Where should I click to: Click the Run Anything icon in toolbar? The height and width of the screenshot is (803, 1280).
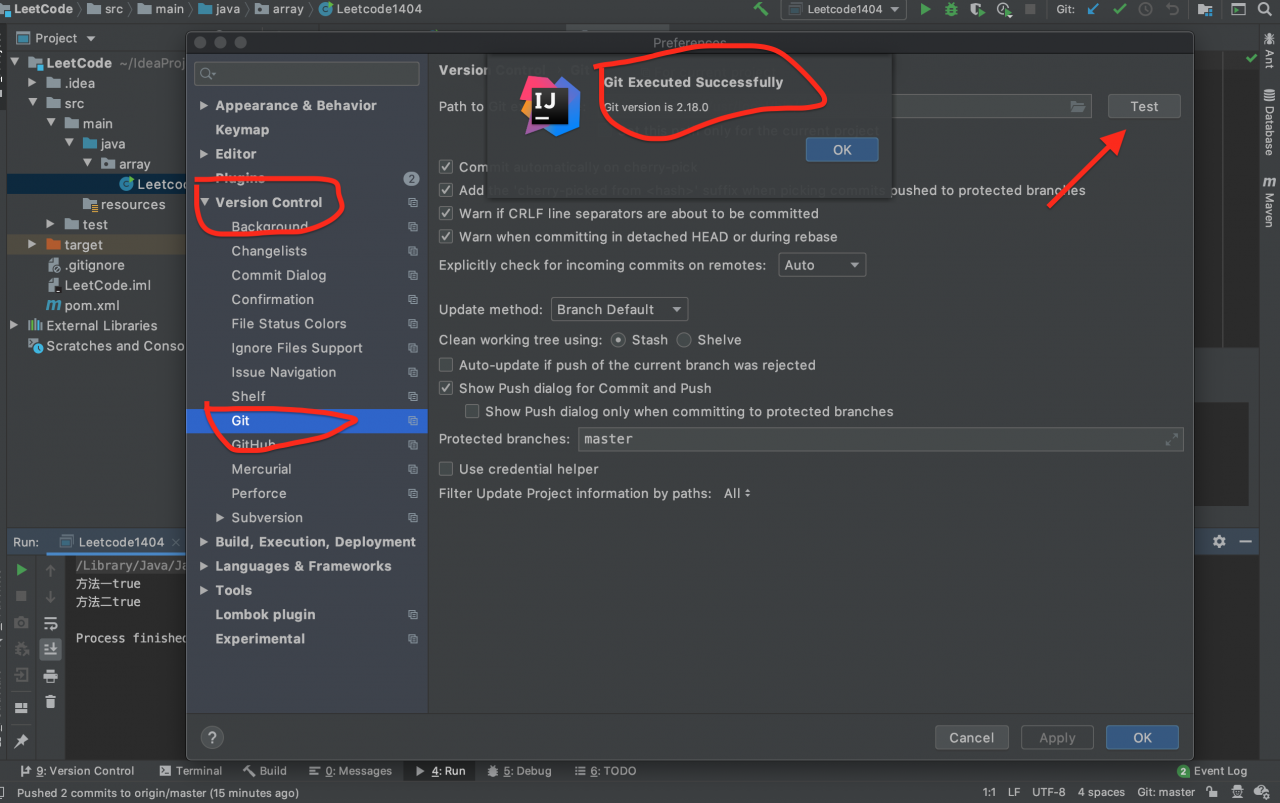1238,9
